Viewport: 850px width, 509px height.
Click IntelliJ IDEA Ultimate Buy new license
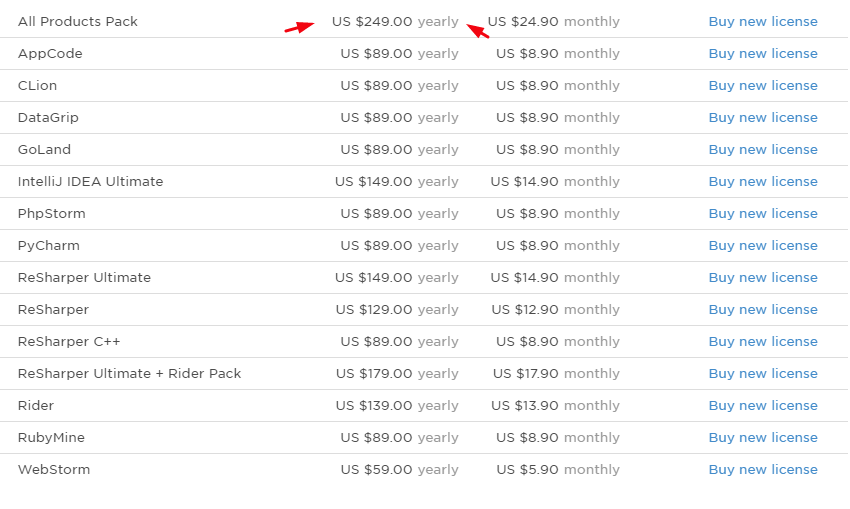click(763, 182)
